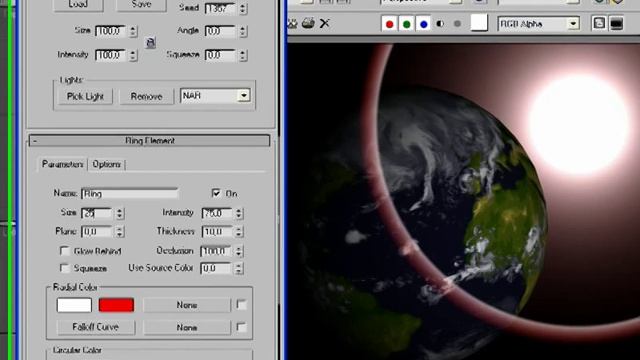The width and height of the screenshot is (640, 360).
Task: Click the Plane value field
Action: tap(97, 232)
